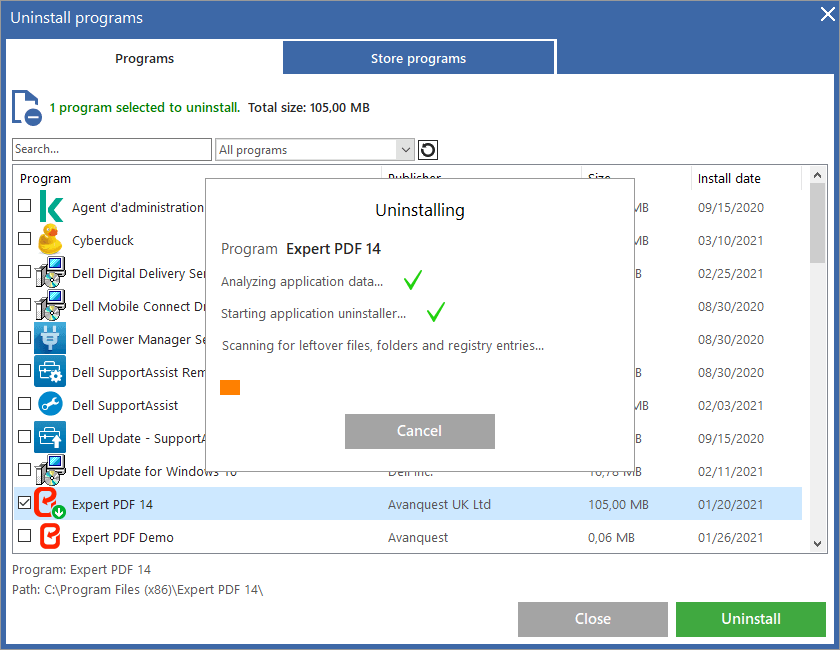Check the Dell Mobile Connect checkbox
The image size is (840, 650).
click(x=25, y=304)
